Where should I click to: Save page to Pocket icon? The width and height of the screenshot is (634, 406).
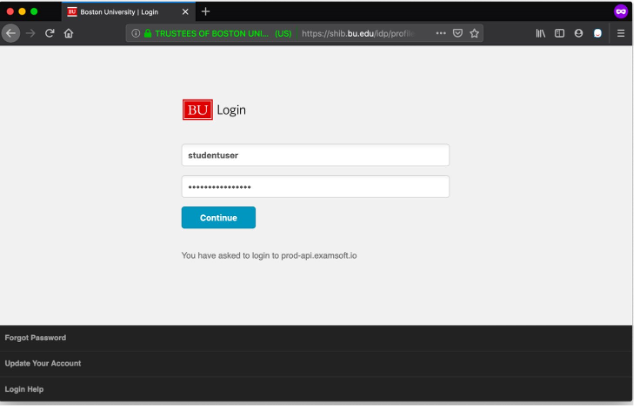point(458,33)
